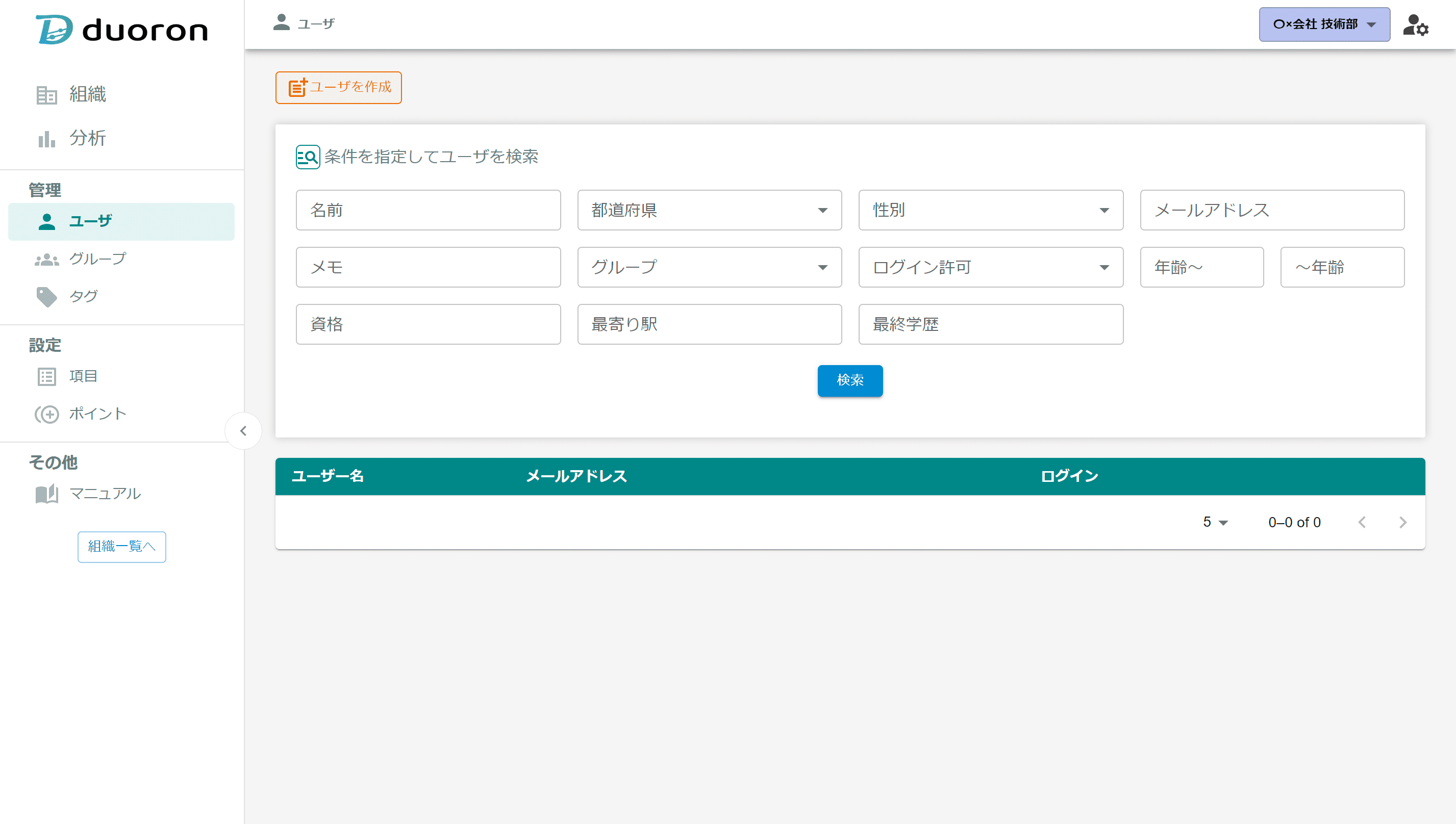Click the user icon in page header
The image size is (1456, 824).
tap(281, 22)
